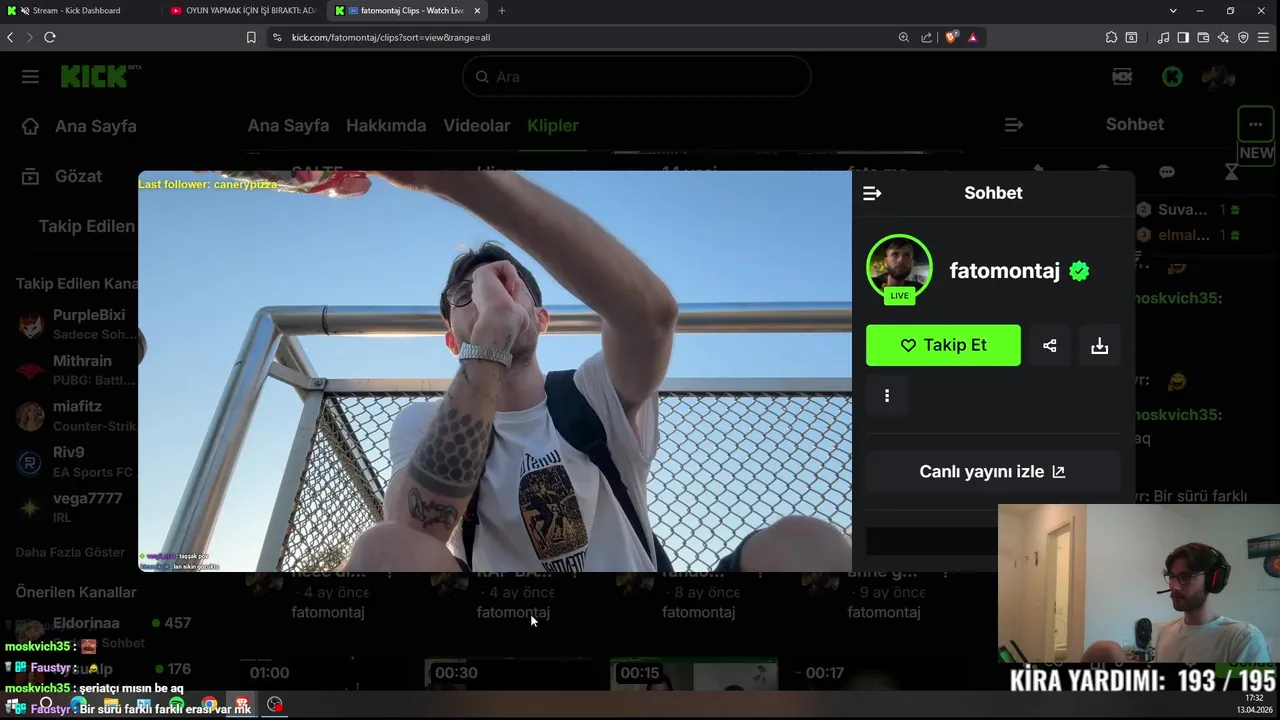This screenshot has height=720, width=1280.
Task: Go back with browser back arrow
Action: [x=10, y=37]
